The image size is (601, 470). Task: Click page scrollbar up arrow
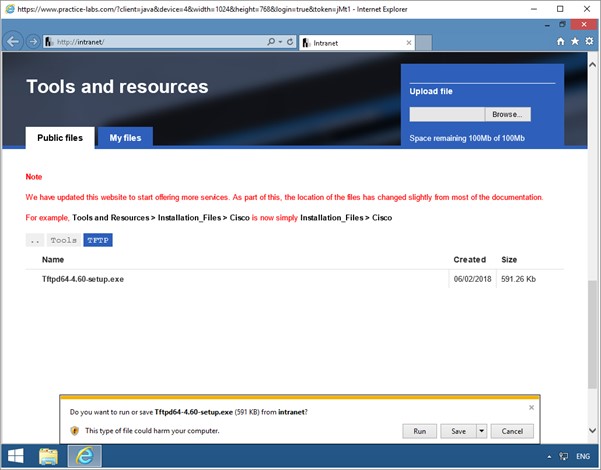(593, 65)
